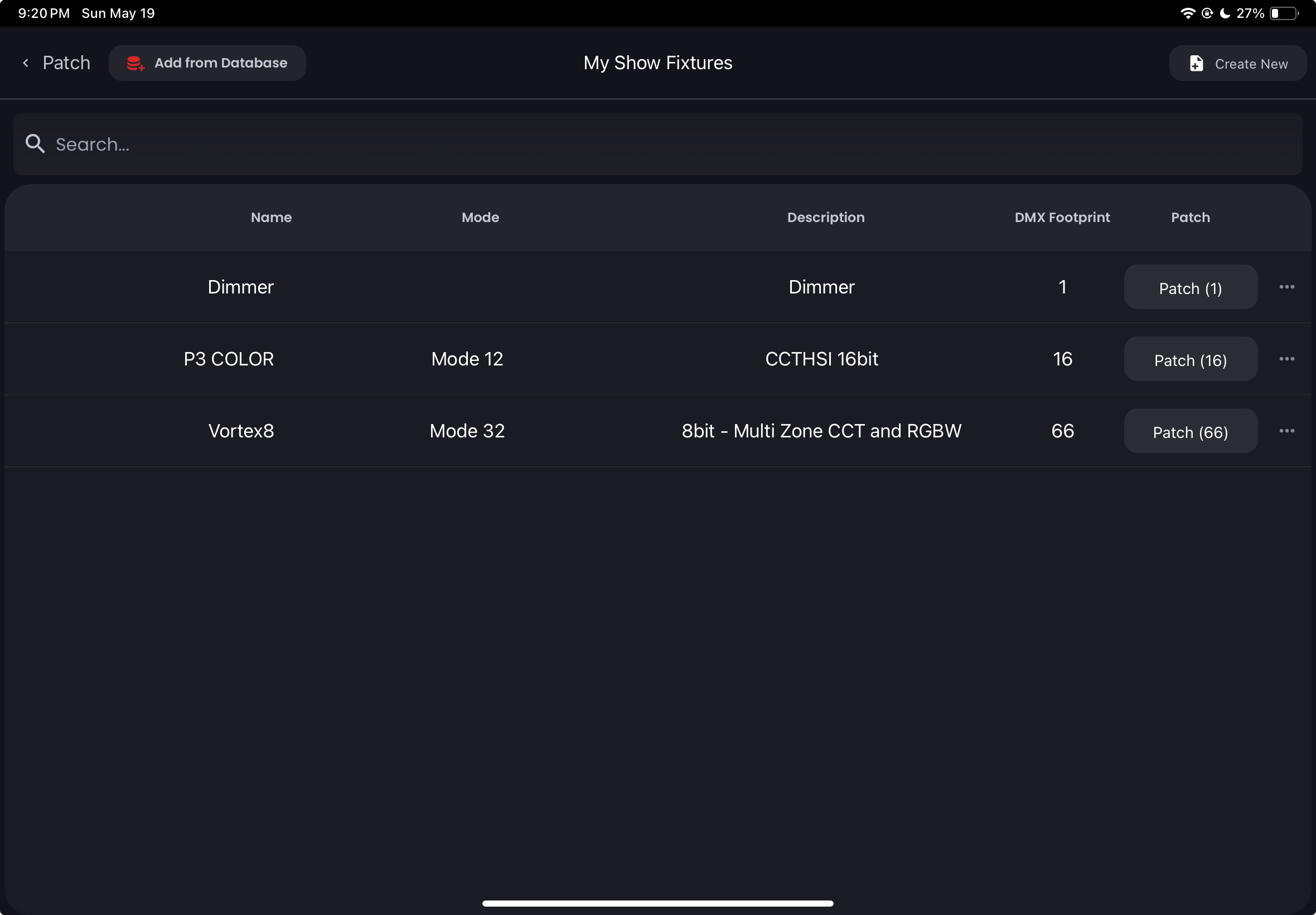
Task: Select the P3 COLOR fixture name
Action: click(x=229, y=359)
